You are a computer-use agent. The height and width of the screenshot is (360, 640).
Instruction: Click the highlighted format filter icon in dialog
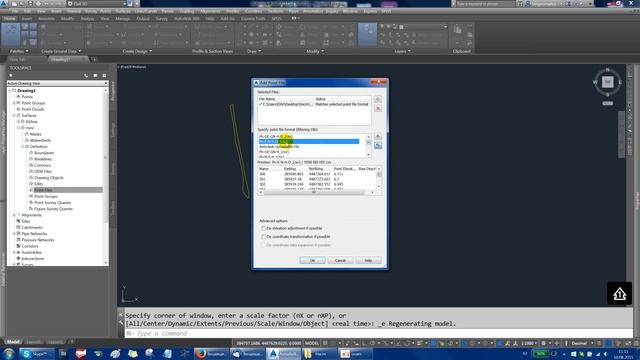(378, 145)
